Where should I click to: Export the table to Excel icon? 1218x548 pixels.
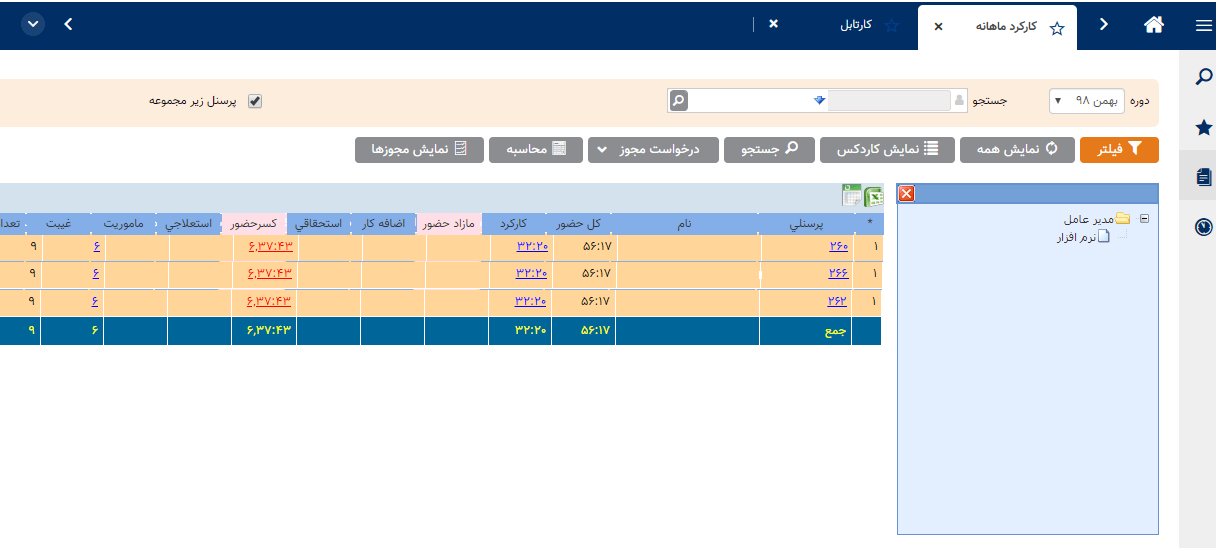tap(874, 197)
